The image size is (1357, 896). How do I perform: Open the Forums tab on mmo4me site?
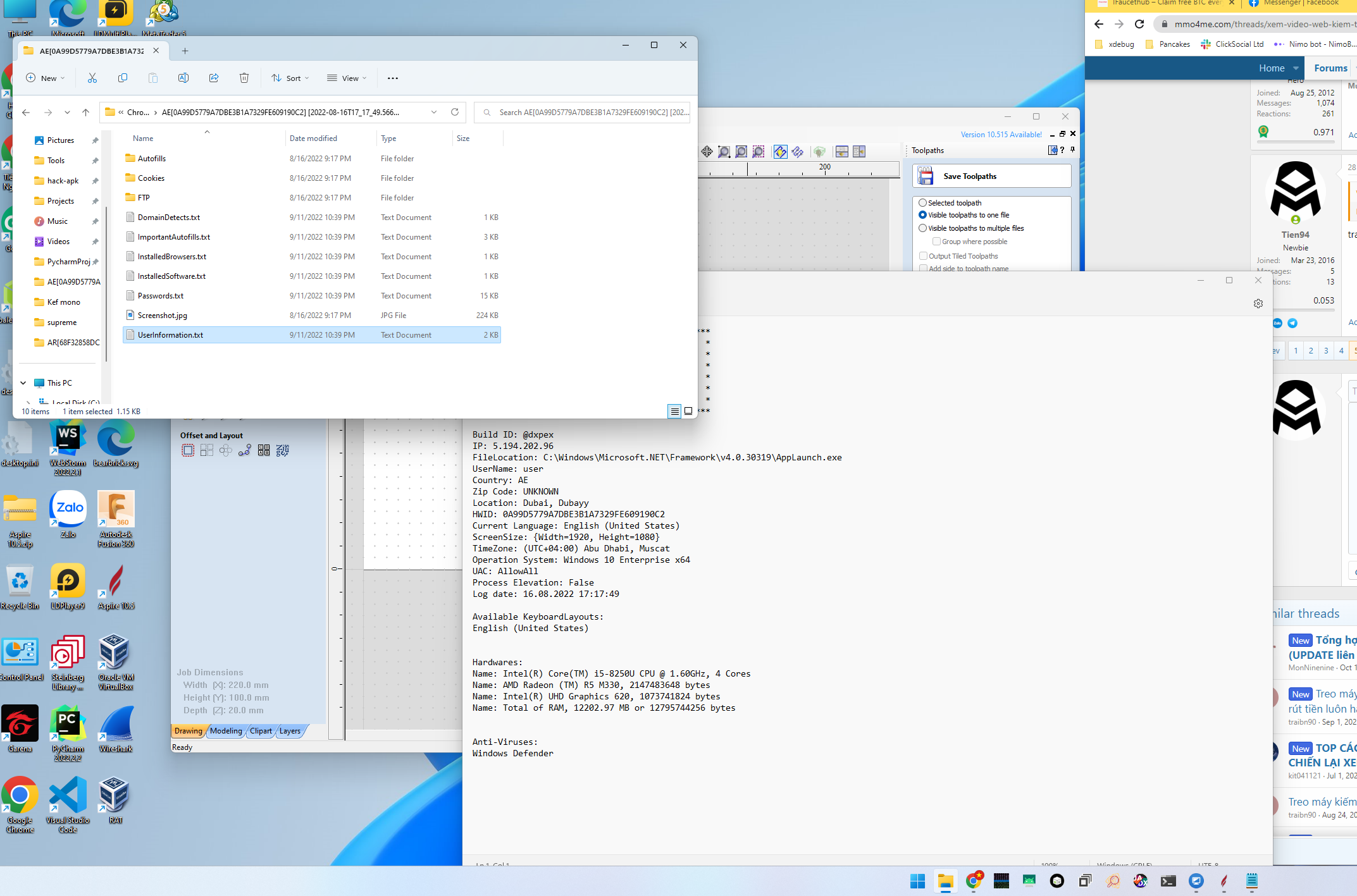pyautogui.click(x=1330, y=68)
